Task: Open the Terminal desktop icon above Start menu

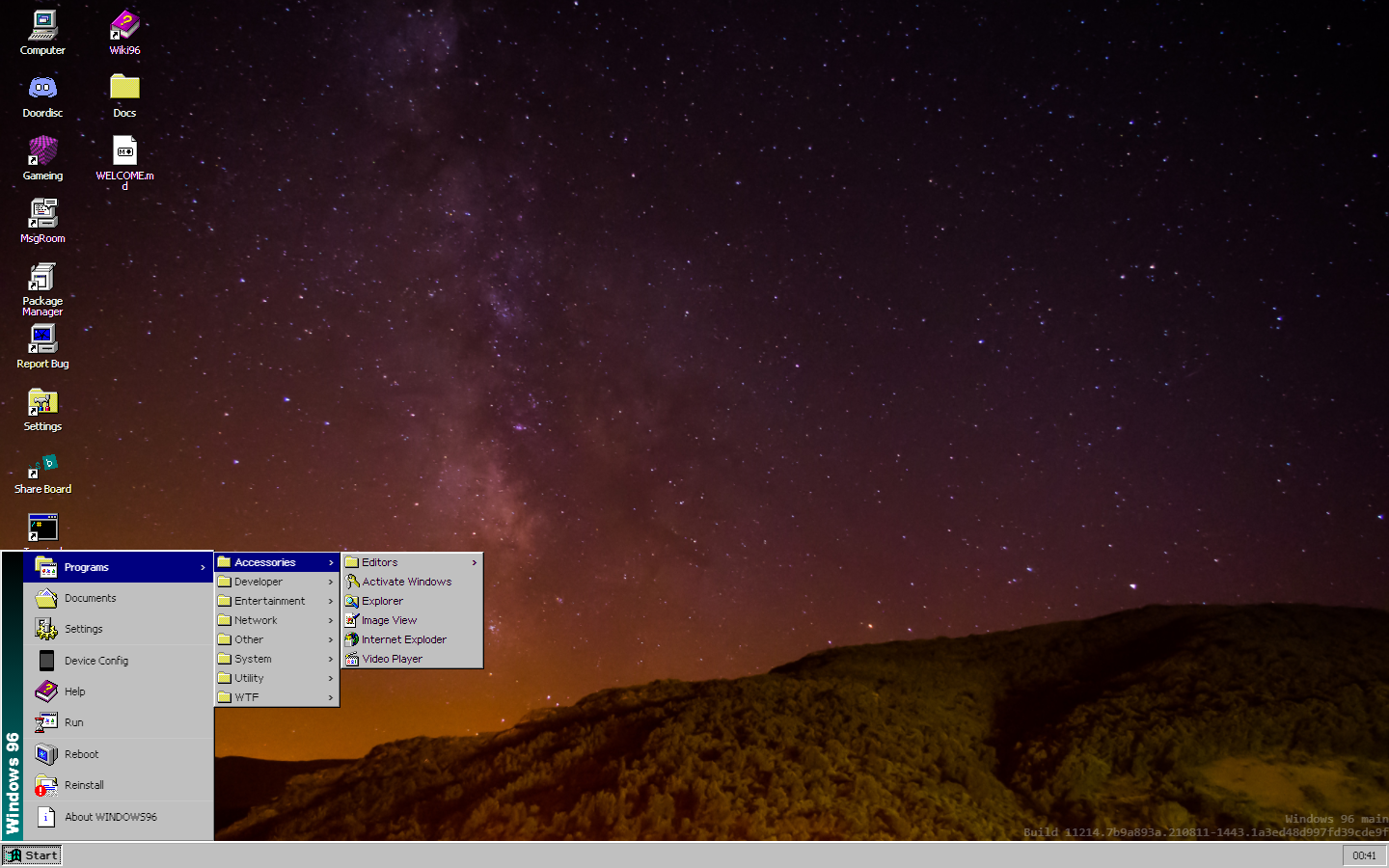Action: (42, 529)
